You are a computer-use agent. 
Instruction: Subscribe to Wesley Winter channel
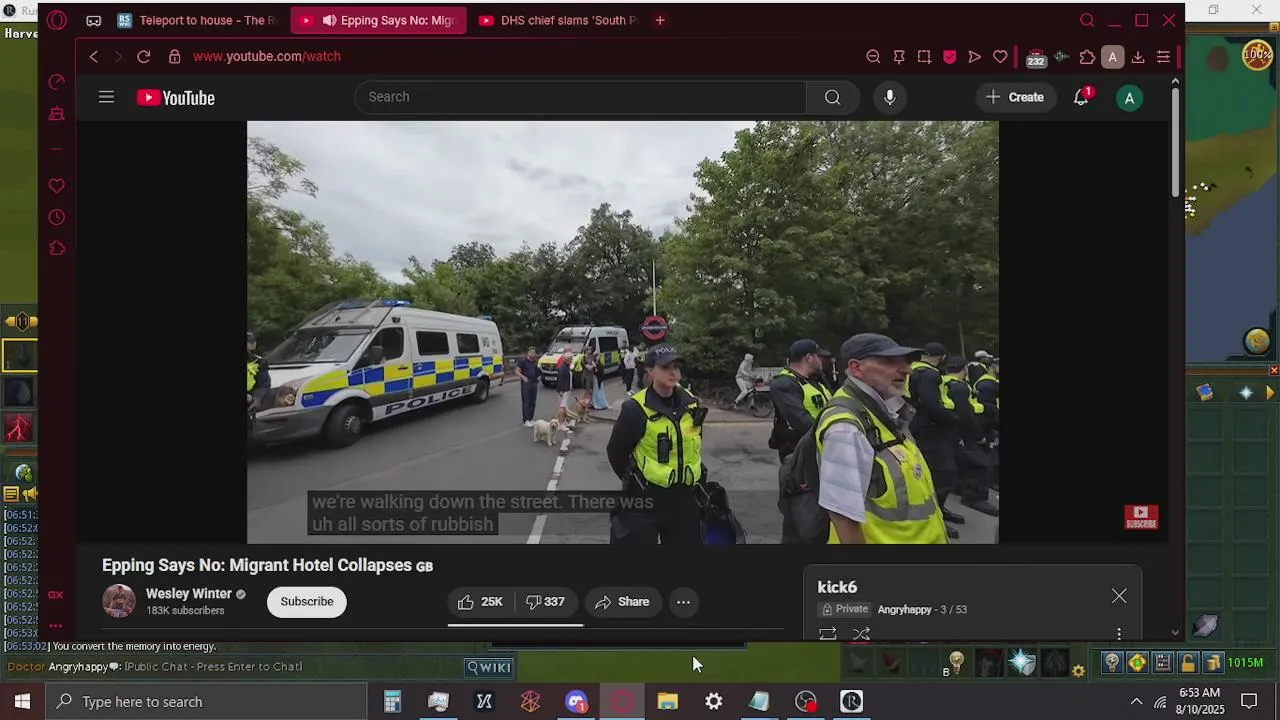(307, 602)
